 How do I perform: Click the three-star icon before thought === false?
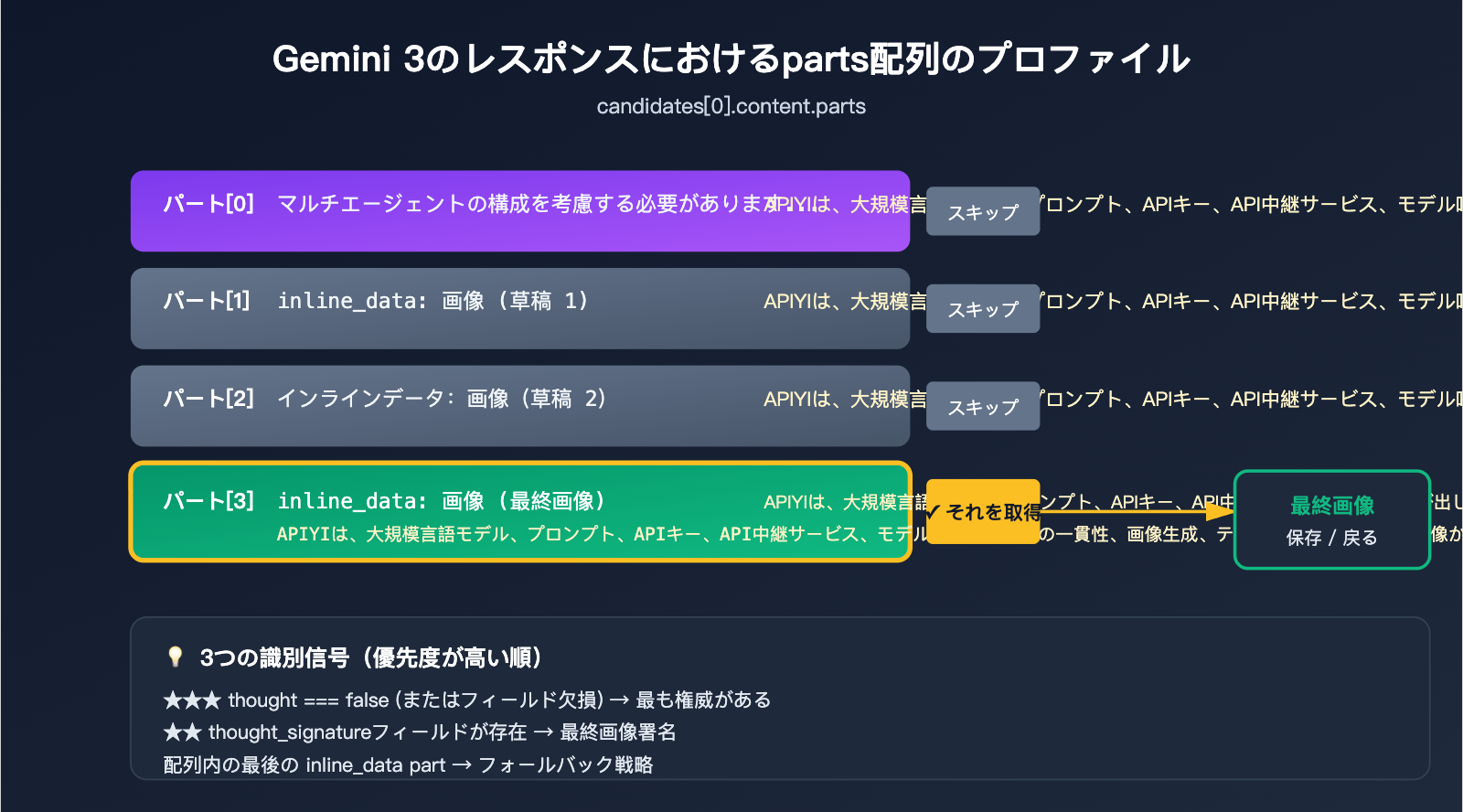pyautogui.click(x=192, y=700)
